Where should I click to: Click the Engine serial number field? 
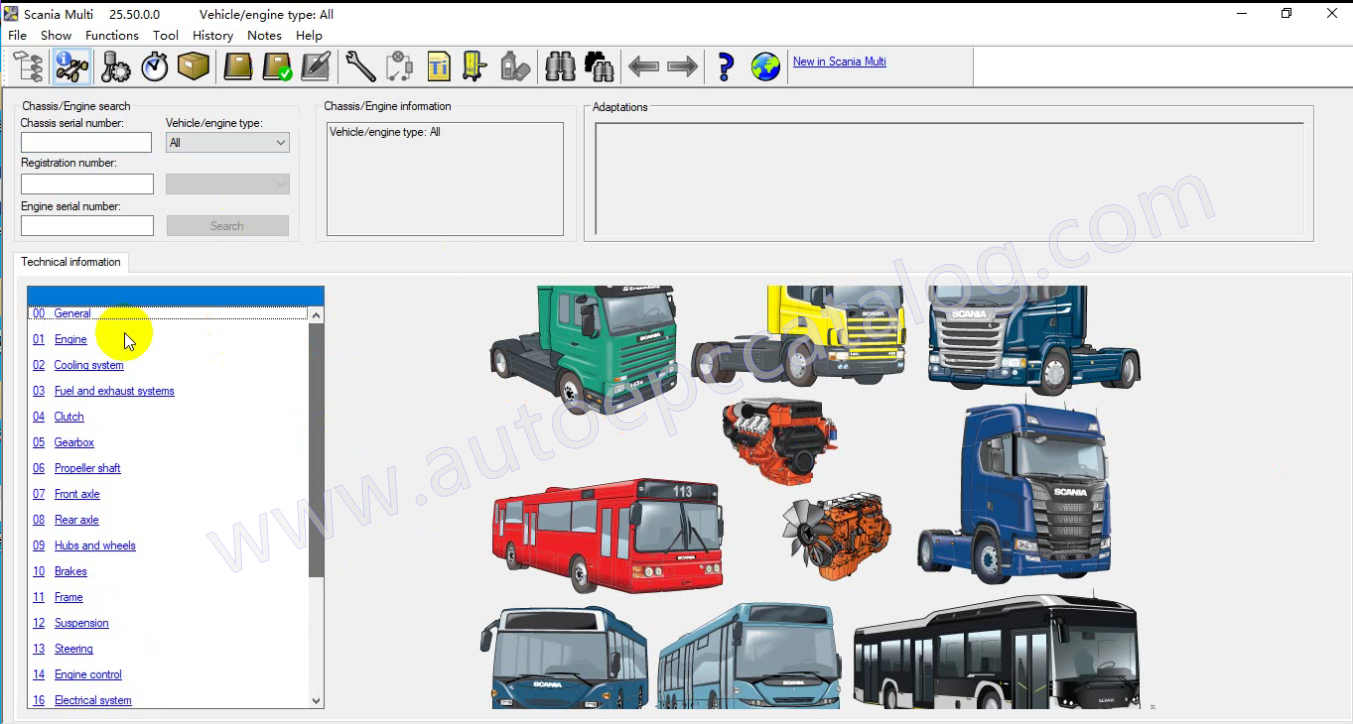[x=87, y=226]
